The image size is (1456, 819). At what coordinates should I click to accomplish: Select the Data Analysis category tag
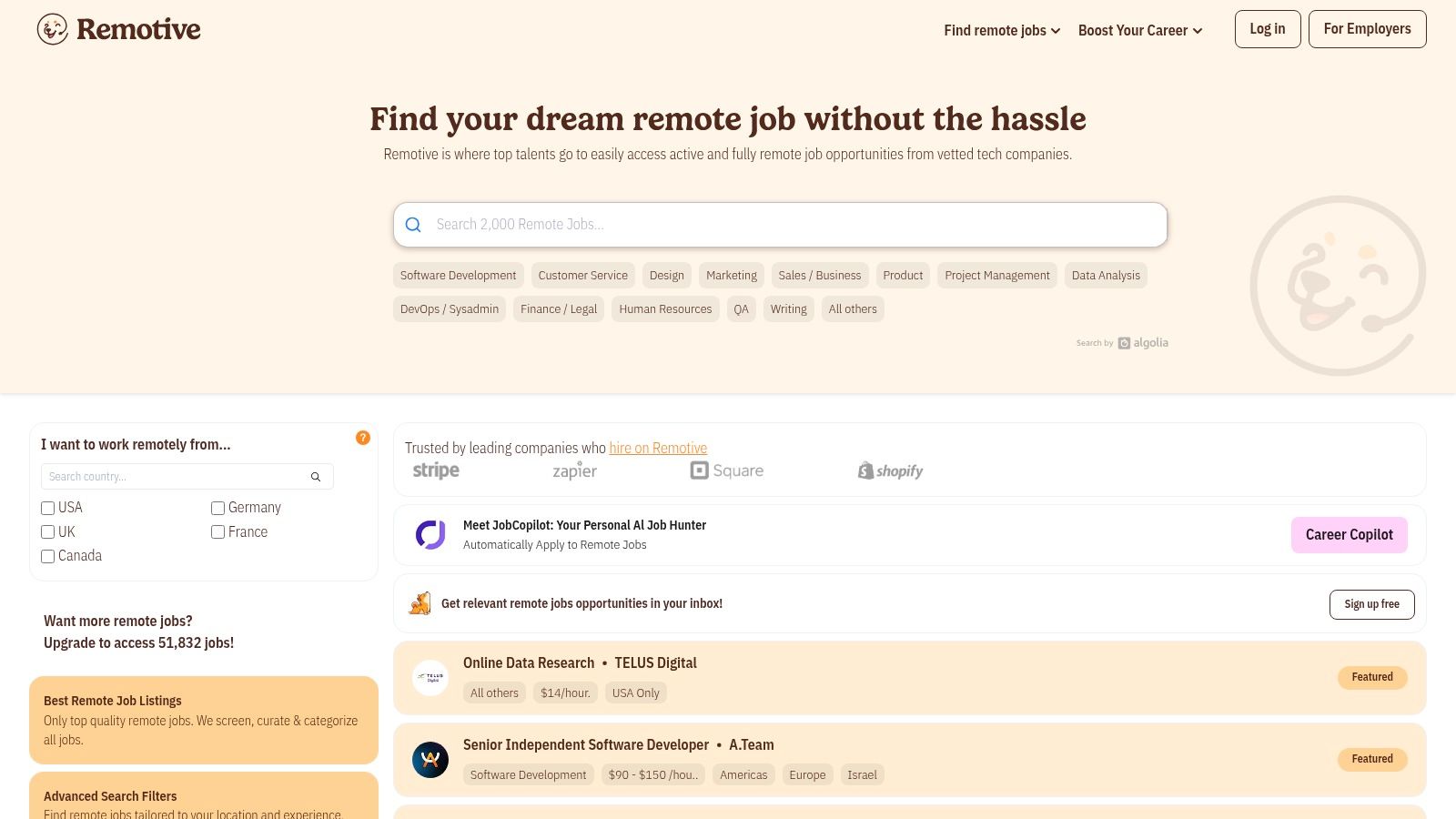(x=1106, y=276)
